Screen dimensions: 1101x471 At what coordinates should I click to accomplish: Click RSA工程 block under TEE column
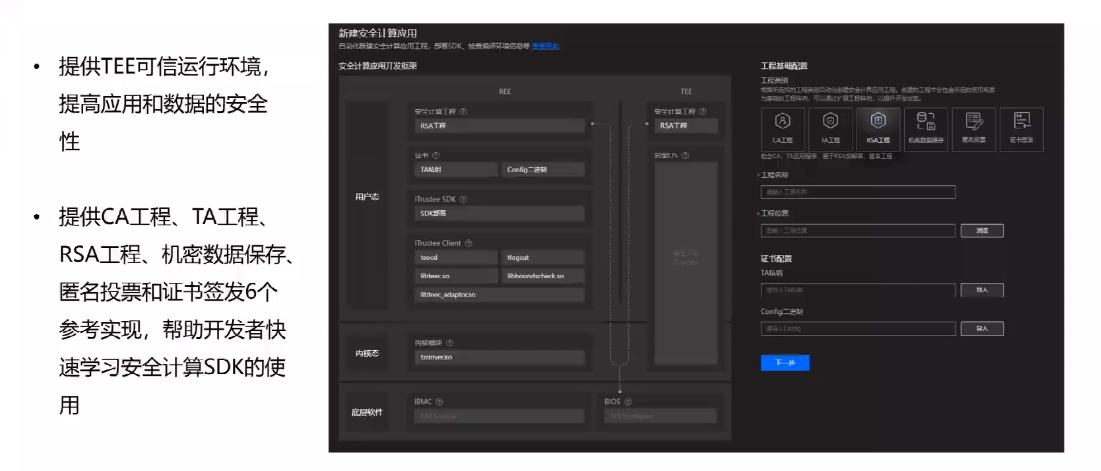coord(686,126)
